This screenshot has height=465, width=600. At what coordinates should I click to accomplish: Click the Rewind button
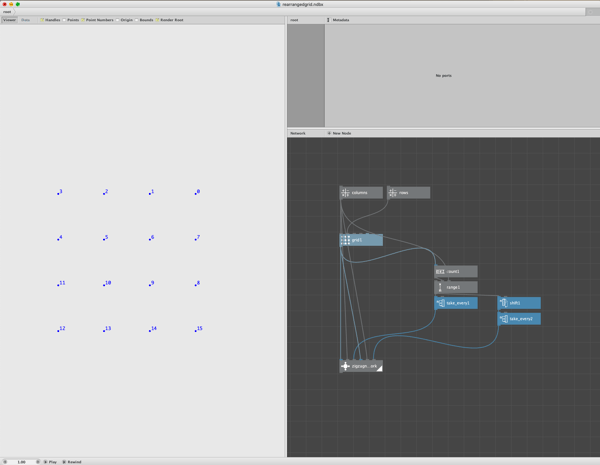(x=72, y=462)
